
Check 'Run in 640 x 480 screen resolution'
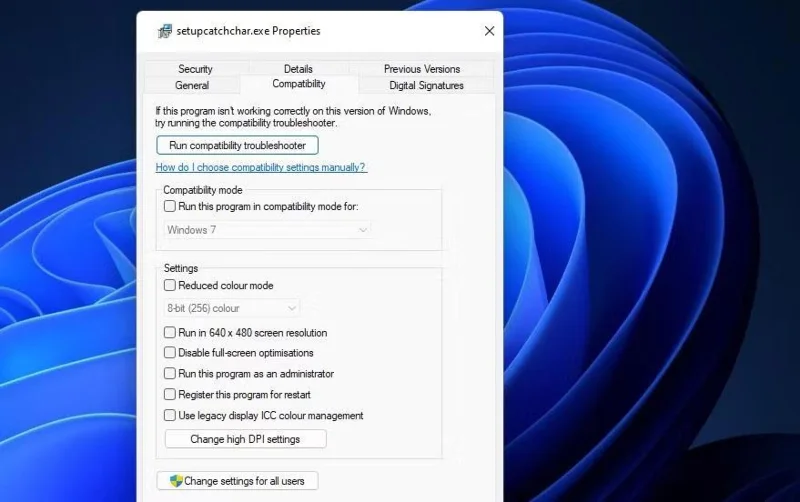pos(170,333)
